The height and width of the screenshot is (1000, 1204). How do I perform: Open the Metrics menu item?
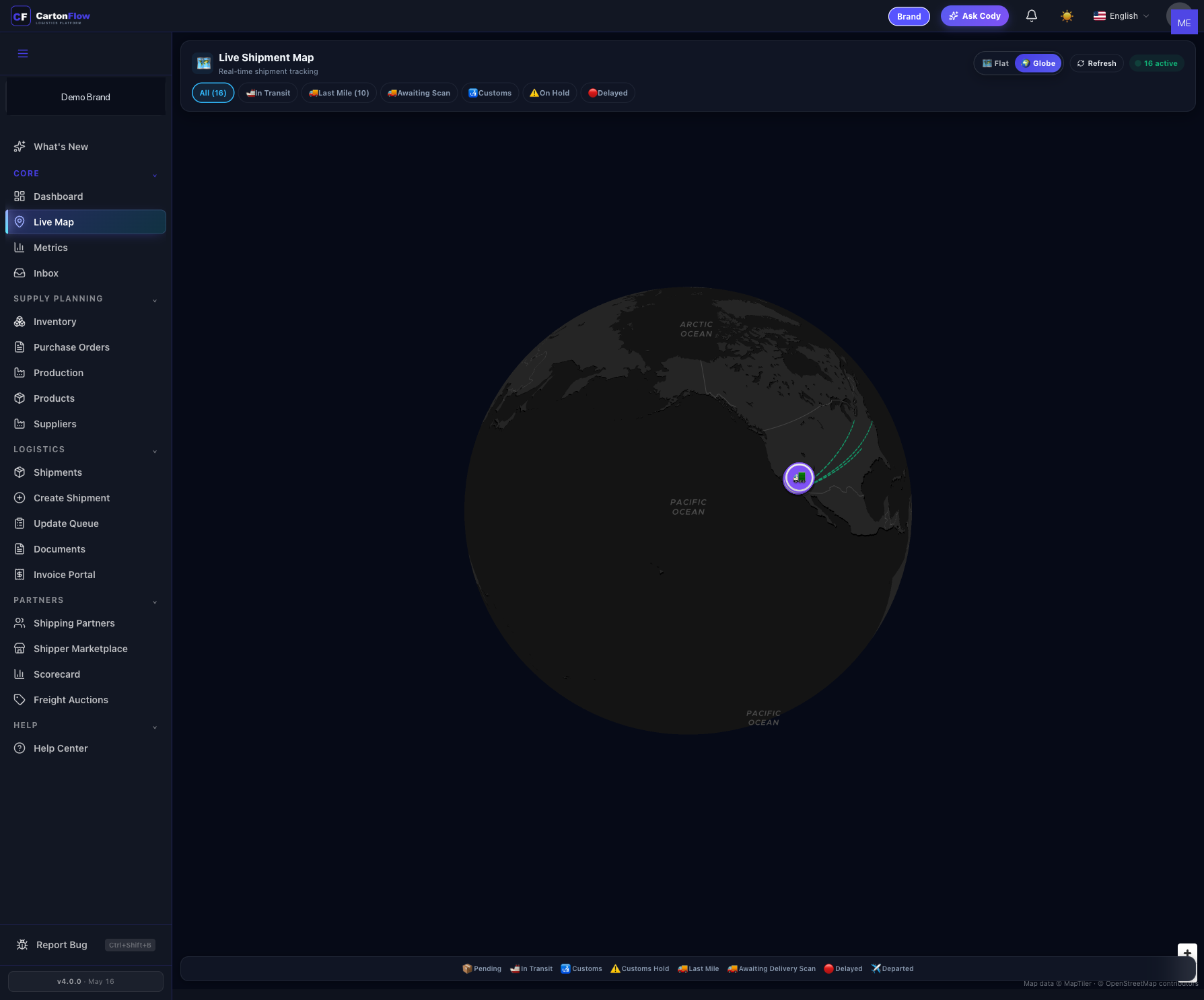tap(85, 248)
